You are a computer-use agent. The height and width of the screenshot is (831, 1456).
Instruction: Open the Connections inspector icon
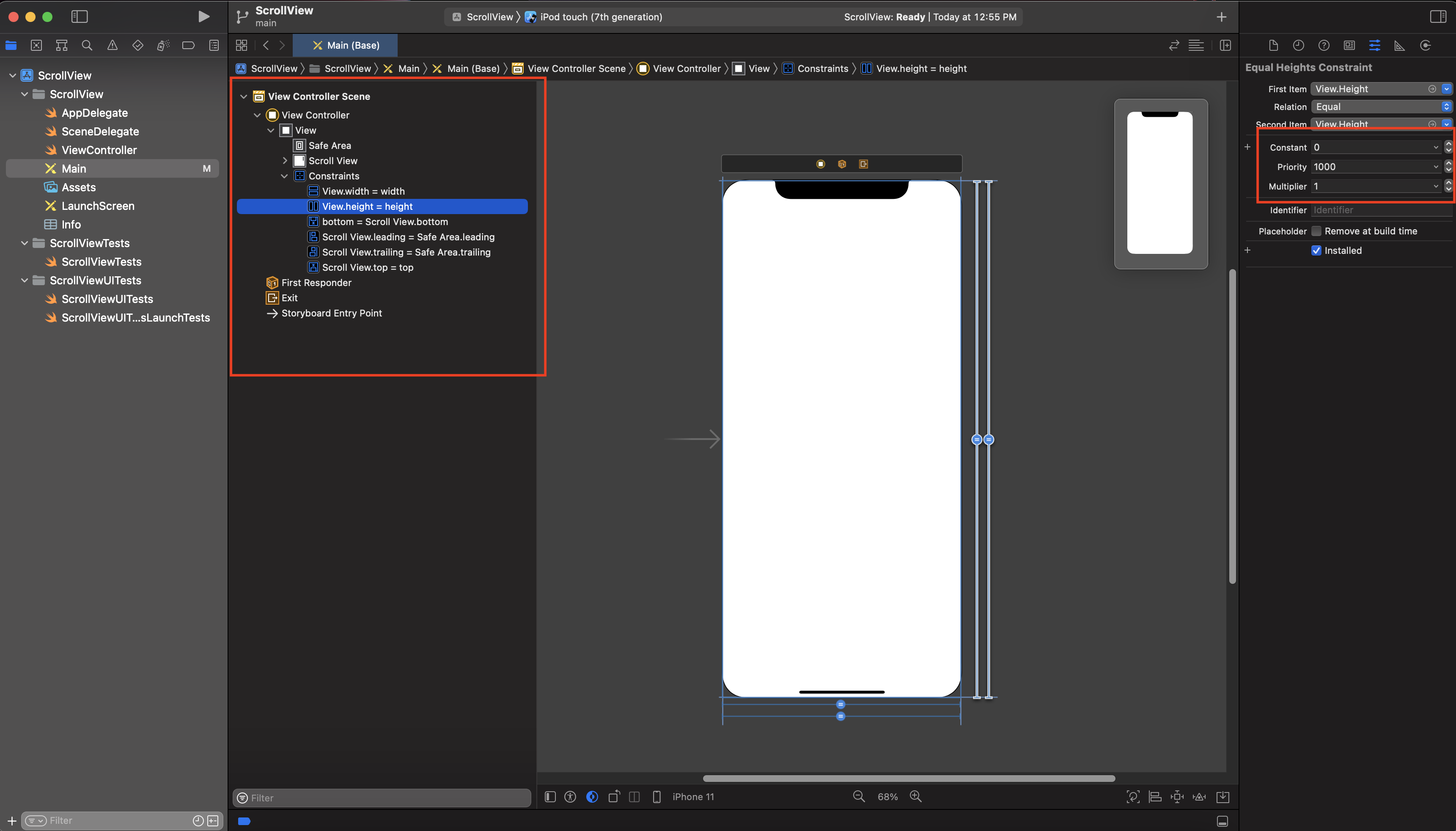tap(1425, 46)
